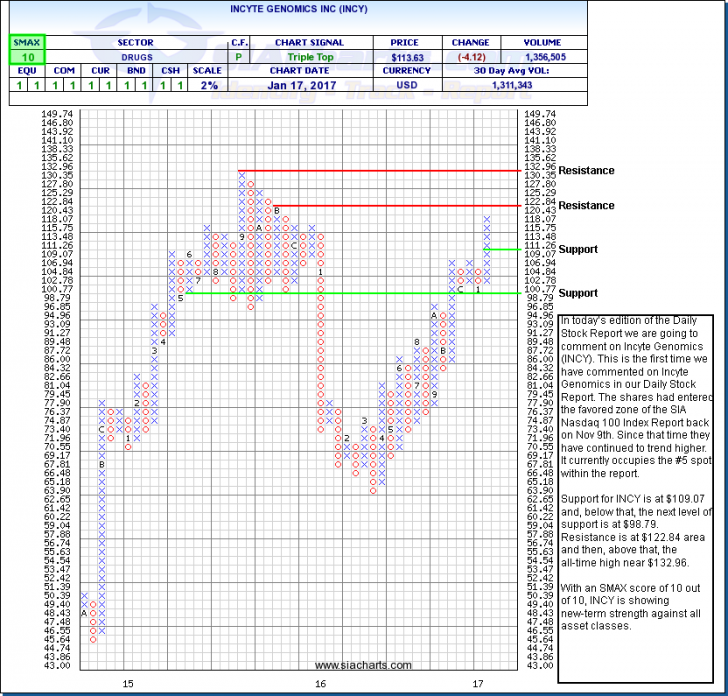Click the lower Resistance label near 122.84
This screenshot has height=696, width=728.
coord(588,205)
